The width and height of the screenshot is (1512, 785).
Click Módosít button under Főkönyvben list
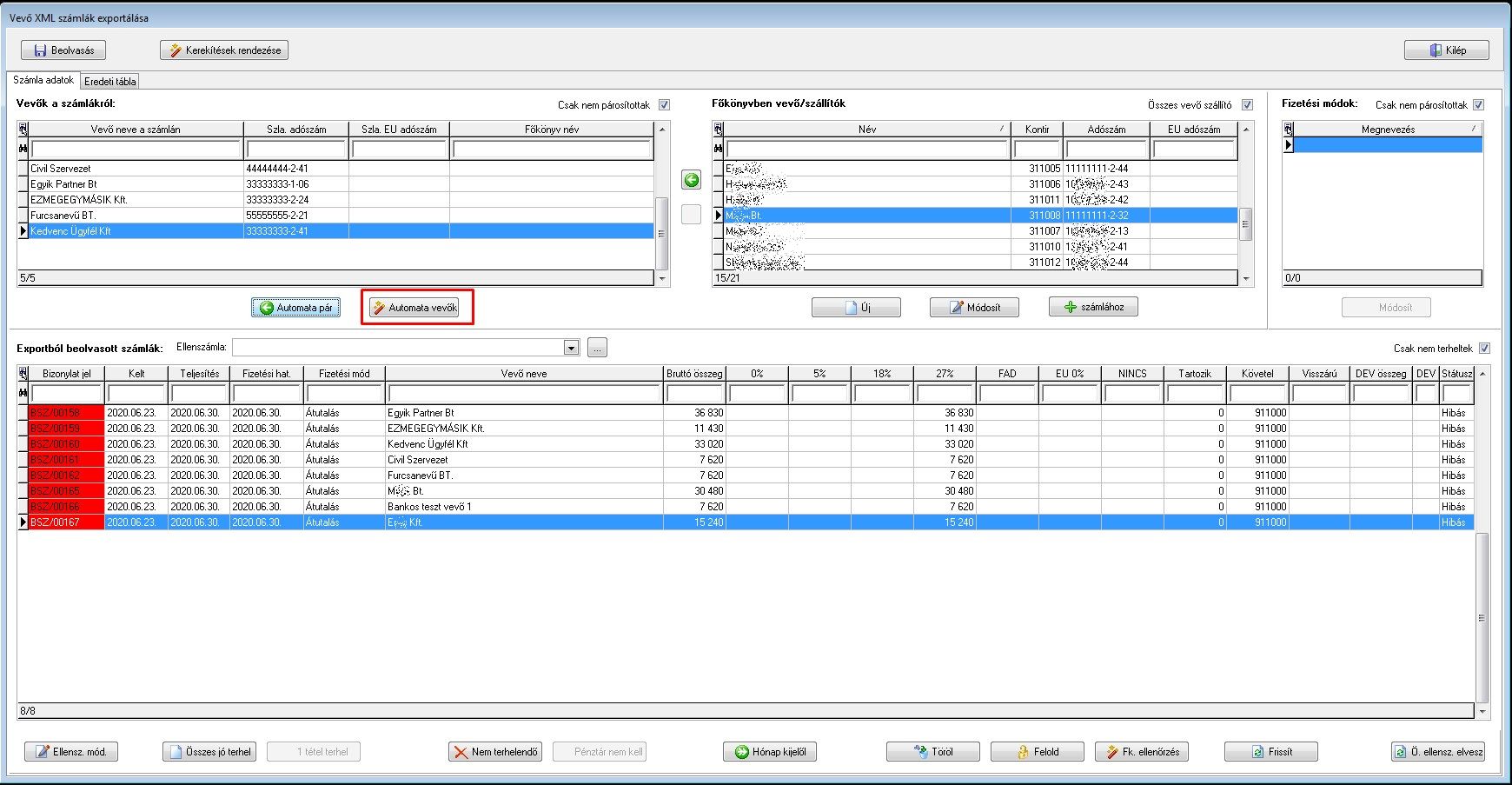pyautogui.click(x=974, y=308)
